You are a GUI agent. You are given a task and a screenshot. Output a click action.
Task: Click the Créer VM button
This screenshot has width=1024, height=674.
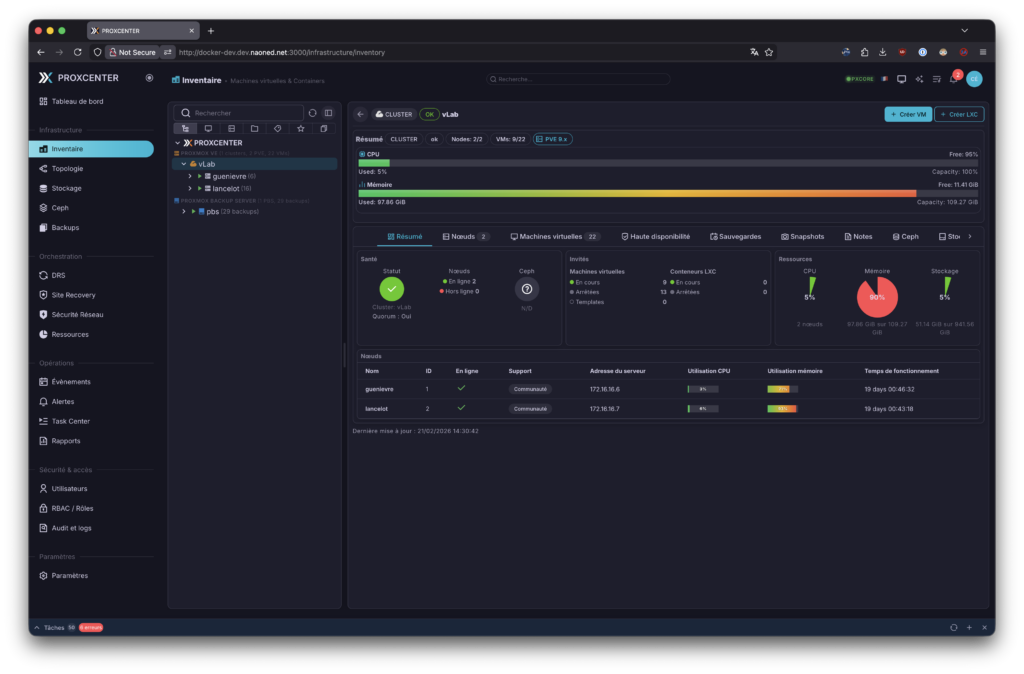907,114
